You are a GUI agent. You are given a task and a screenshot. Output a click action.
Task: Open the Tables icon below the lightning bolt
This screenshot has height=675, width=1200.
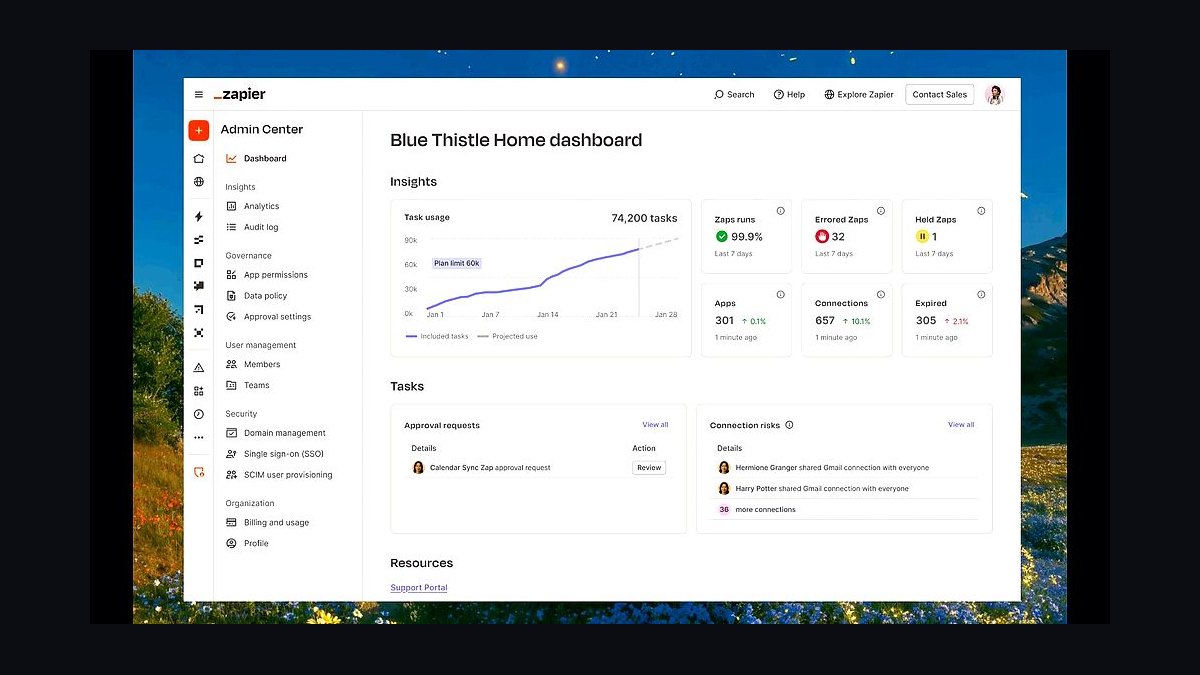(x=198, y=239)
